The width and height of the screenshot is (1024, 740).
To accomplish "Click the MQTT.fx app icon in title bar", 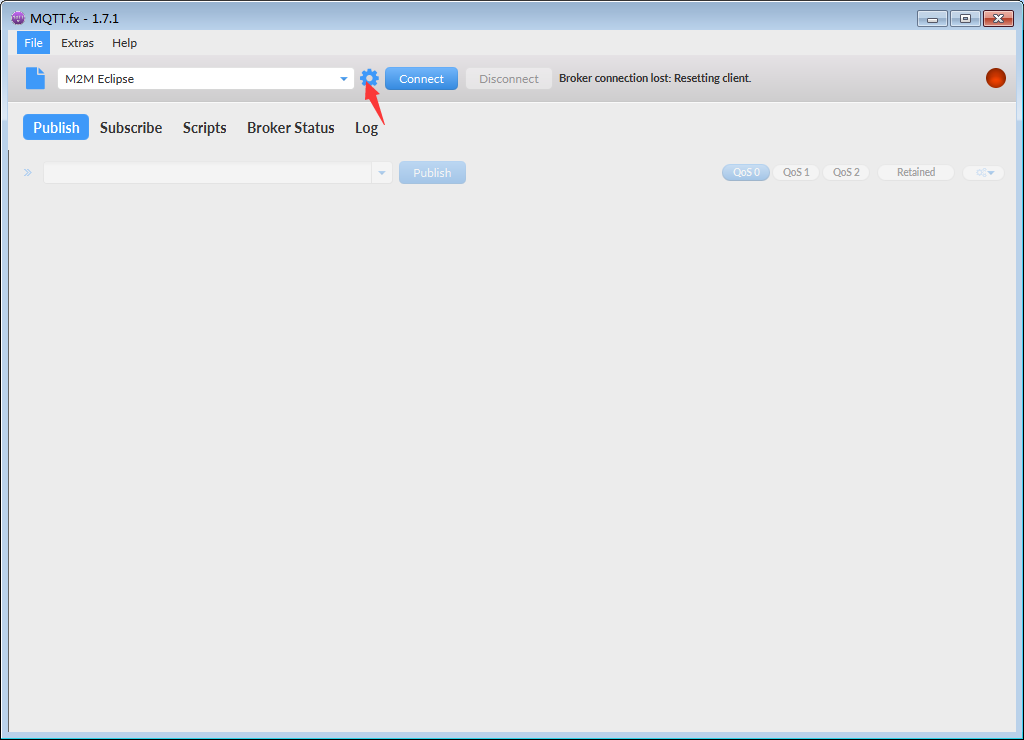I will [x=18, y=18].
